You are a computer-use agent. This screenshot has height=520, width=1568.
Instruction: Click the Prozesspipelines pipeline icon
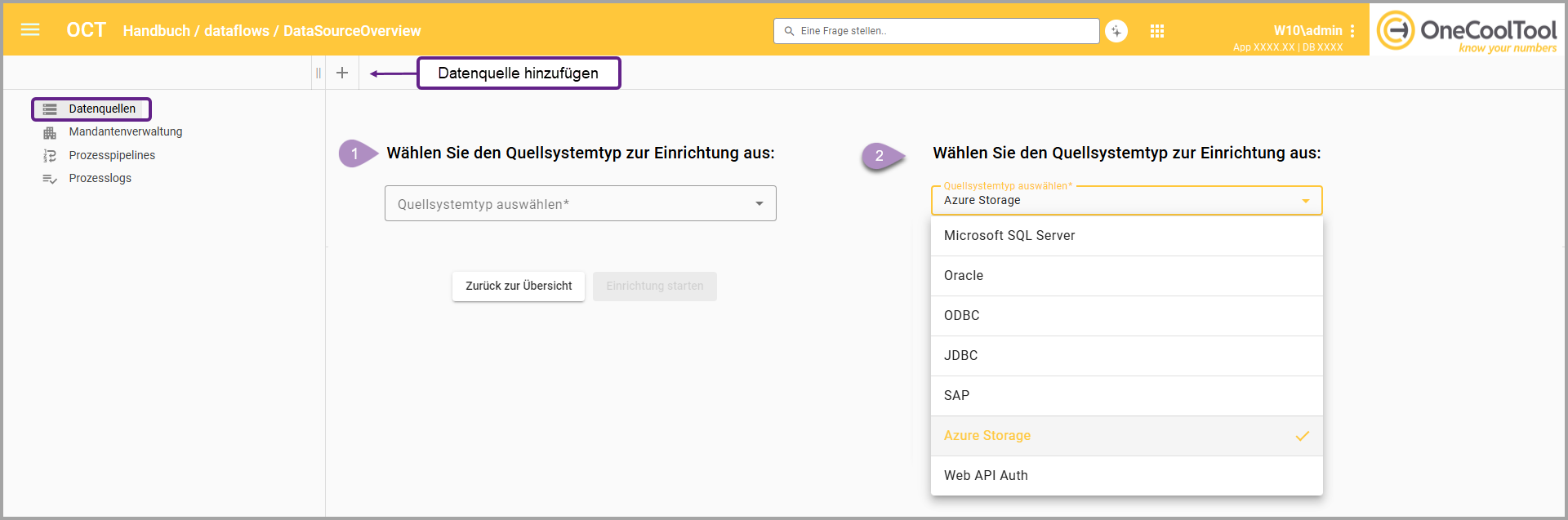50,155
